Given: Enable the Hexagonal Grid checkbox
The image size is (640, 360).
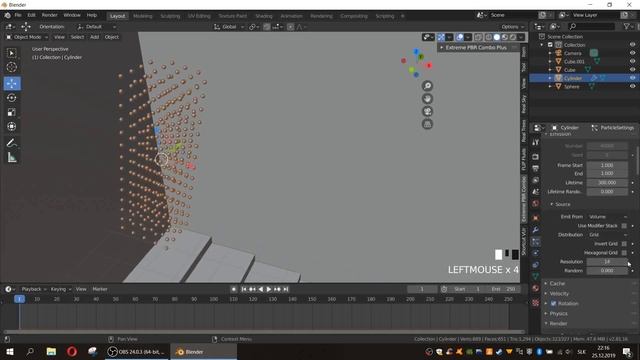Looking at the screenshot, I should pyautogui.click(x=624, y=253).
